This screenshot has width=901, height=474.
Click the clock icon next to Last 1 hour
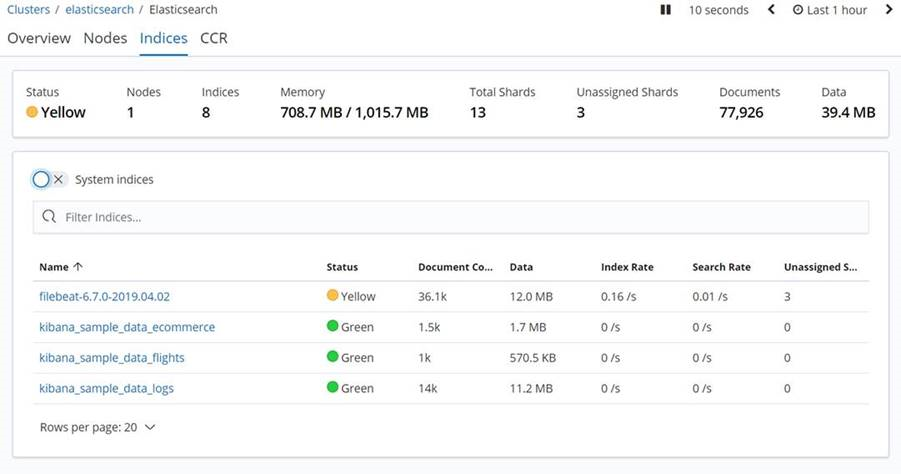click(798, 10)
